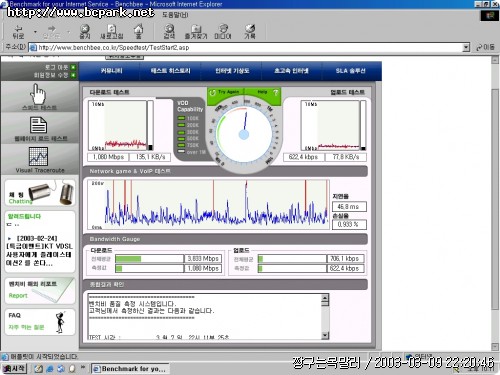Click the Start button on the taskbar

coord(14,368)
